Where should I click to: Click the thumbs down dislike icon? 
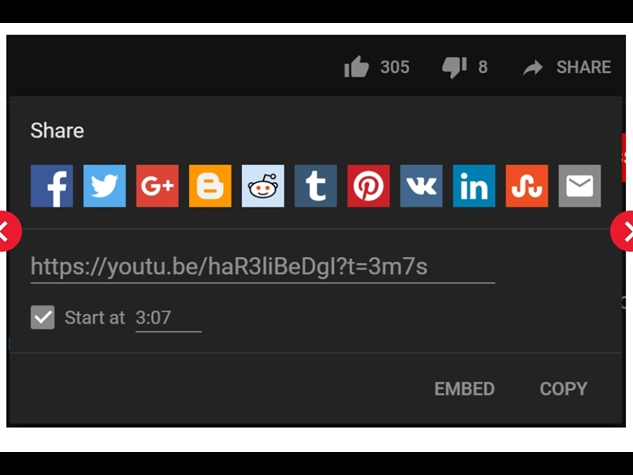[455, 67]
